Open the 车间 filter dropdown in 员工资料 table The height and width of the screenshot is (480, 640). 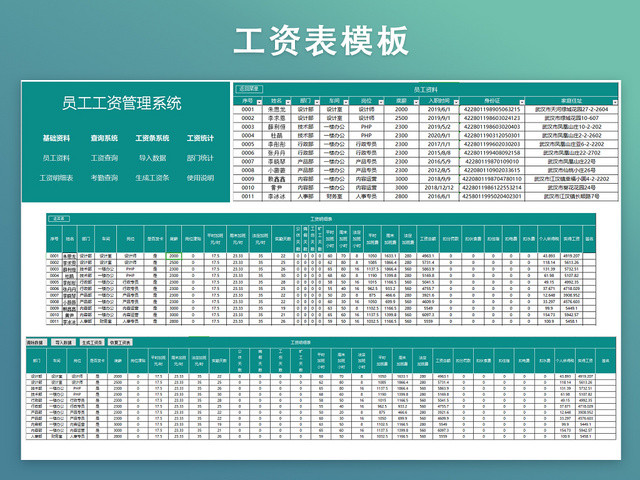346,102
